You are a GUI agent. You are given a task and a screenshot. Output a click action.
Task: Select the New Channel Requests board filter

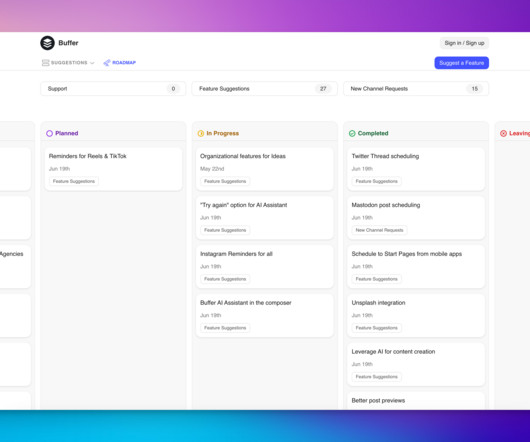416,89
